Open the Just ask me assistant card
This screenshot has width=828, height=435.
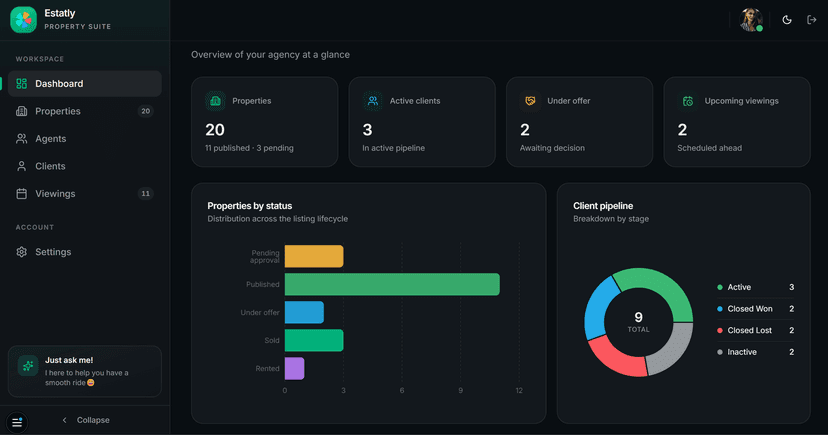(84, 371)
